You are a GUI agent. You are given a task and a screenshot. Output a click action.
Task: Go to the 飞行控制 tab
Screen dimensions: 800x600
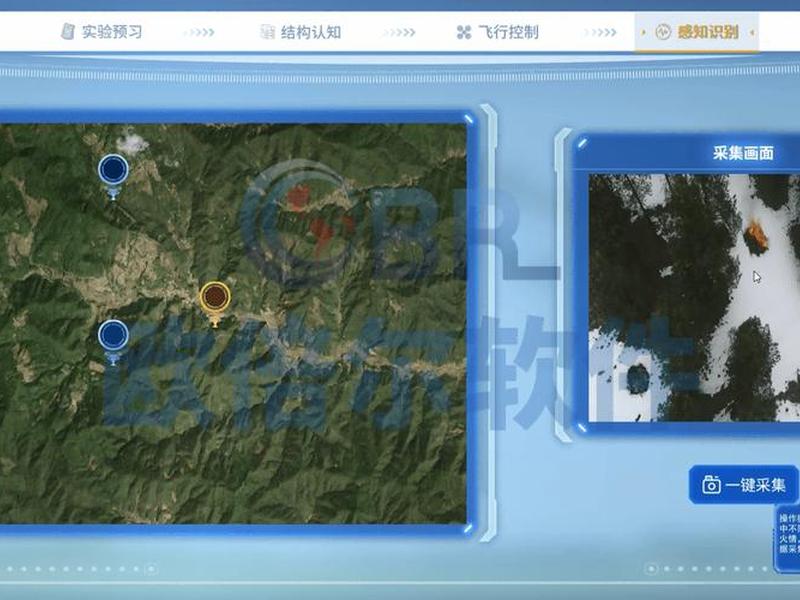pyautogui.click(x=497, y=32)
